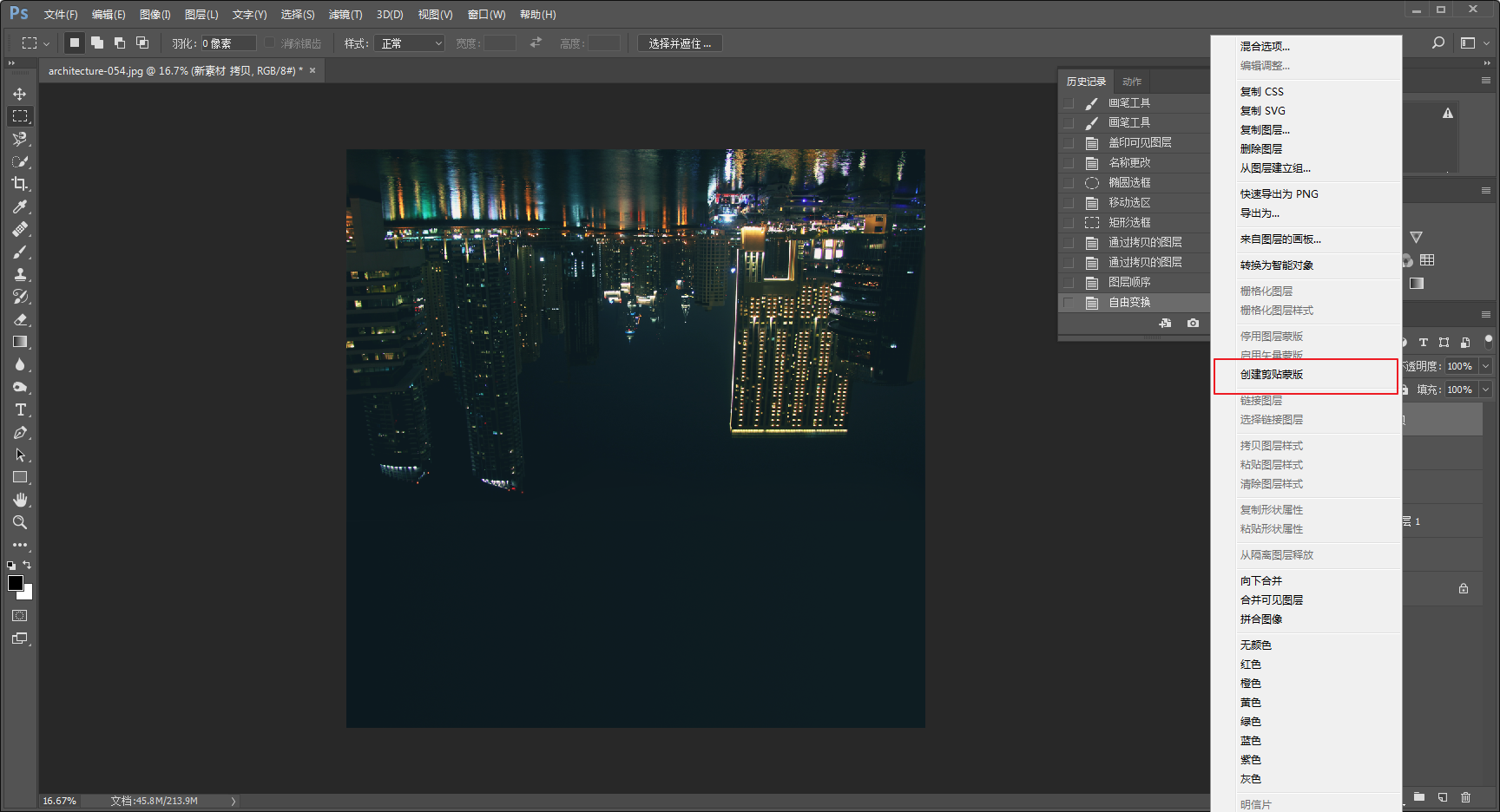Toggle the anti-alias checkbox
1500x812 pixels.
270,43
